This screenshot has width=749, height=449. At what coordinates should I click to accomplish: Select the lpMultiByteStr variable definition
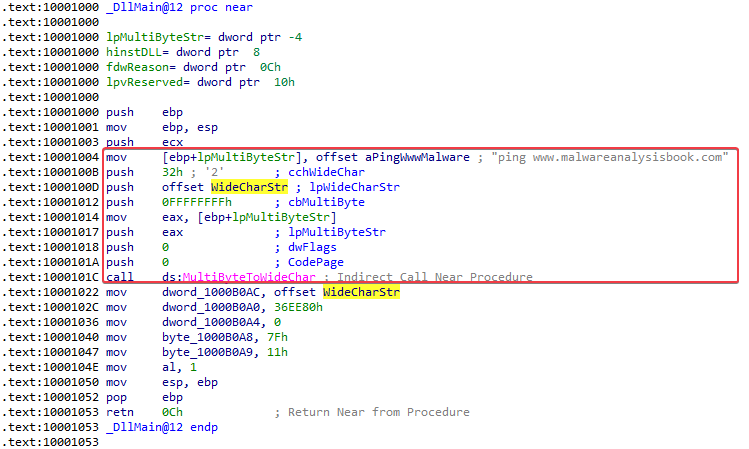click(204, 37)
